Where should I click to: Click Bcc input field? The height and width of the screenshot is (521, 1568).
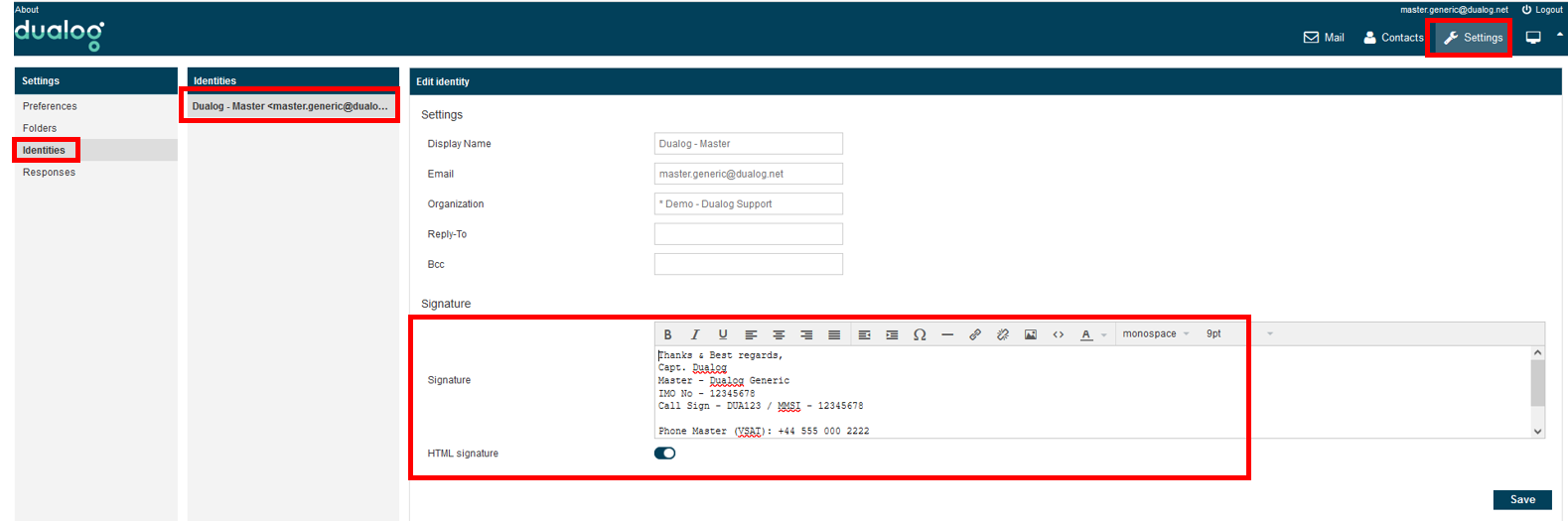pos(749,264)
